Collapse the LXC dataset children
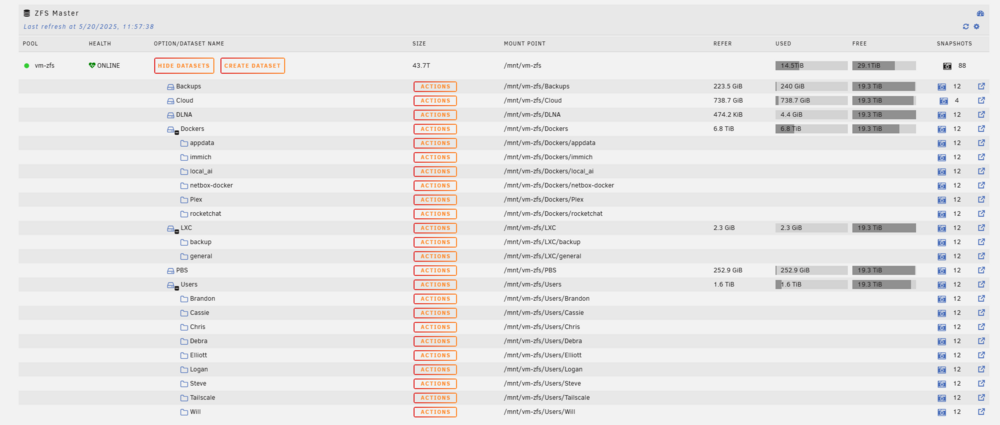The width and height of the screenshot is (1000, 425). tap(177, 230)
